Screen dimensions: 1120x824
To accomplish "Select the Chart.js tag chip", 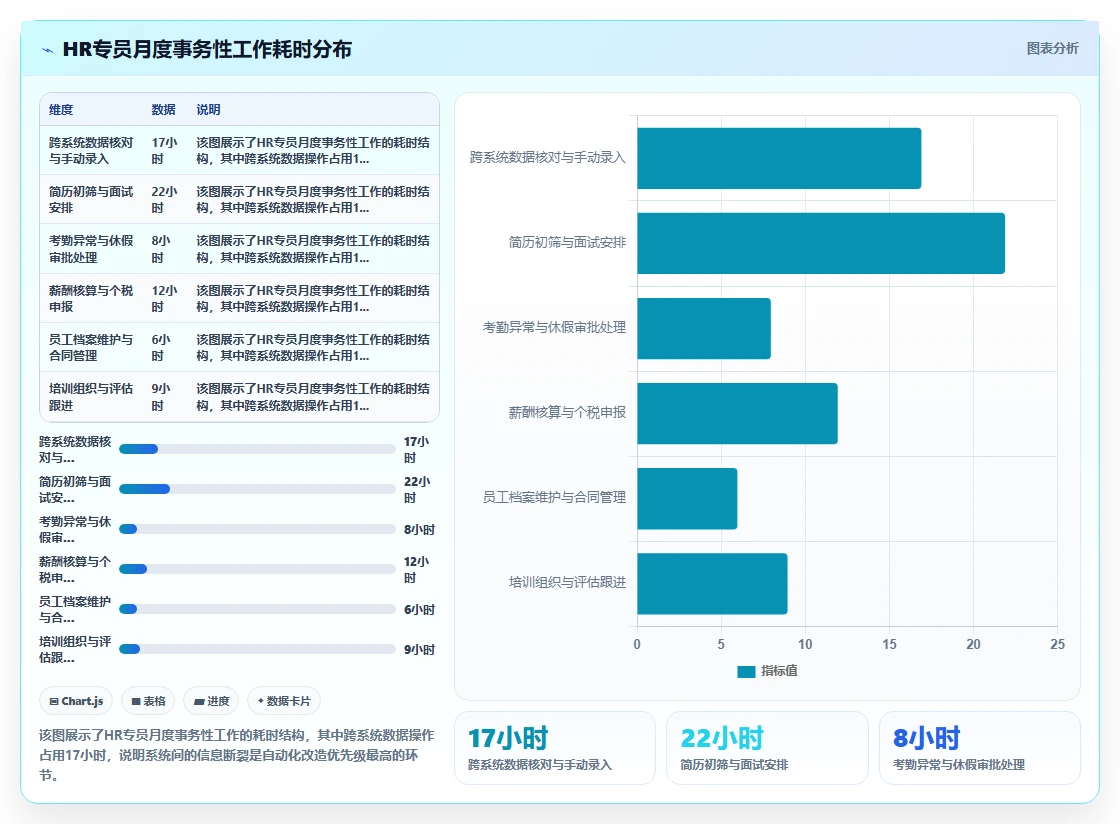I will pos(76,701).
